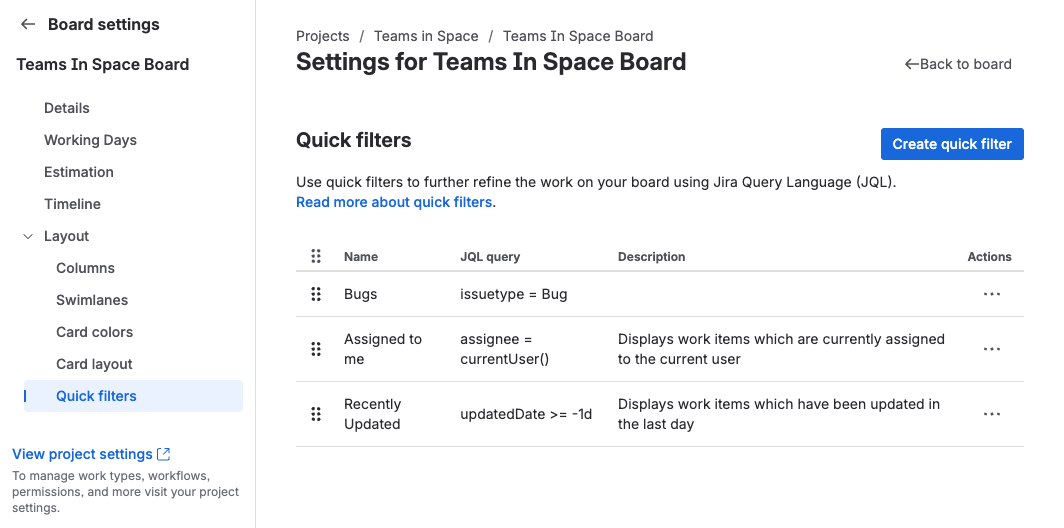
Task: Select Timeline in the sidebar
Action: tap(72, 204)
